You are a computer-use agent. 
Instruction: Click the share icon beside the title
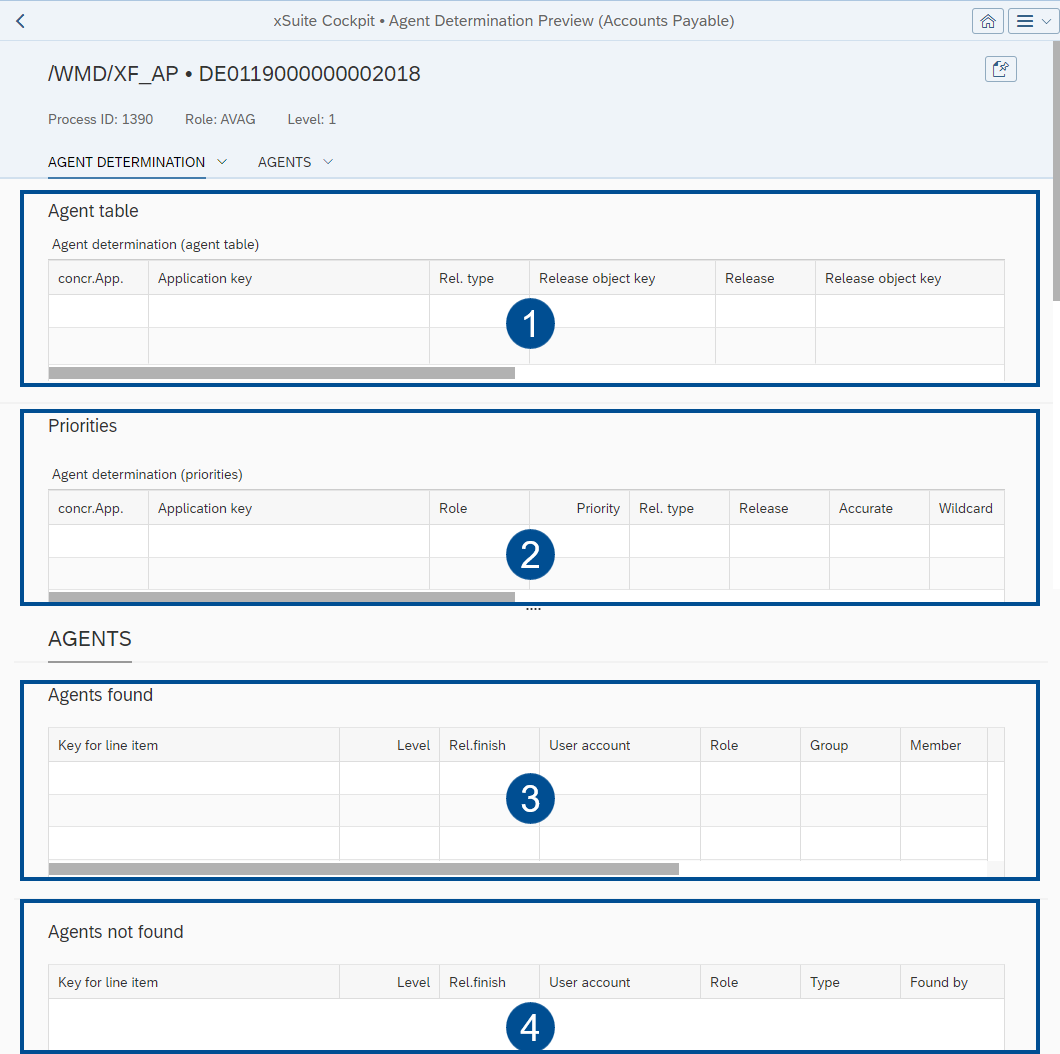(1000, 69)
